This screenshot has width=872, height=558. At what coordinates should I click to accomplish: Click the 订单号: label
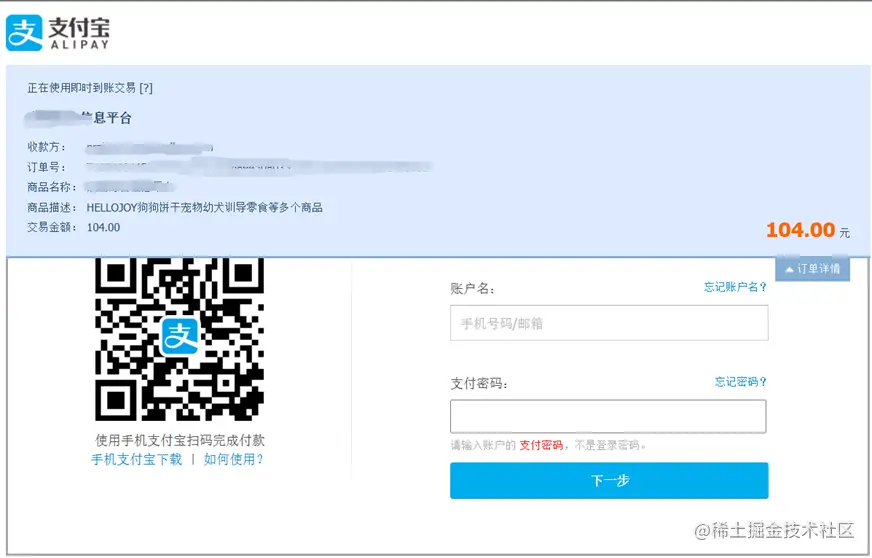[47, 167]
